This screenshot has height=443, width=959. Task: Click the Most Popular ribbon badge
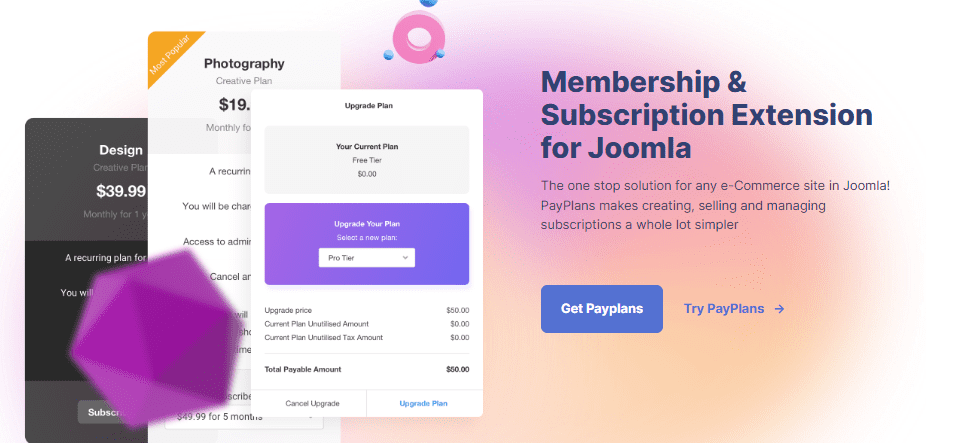170,56
